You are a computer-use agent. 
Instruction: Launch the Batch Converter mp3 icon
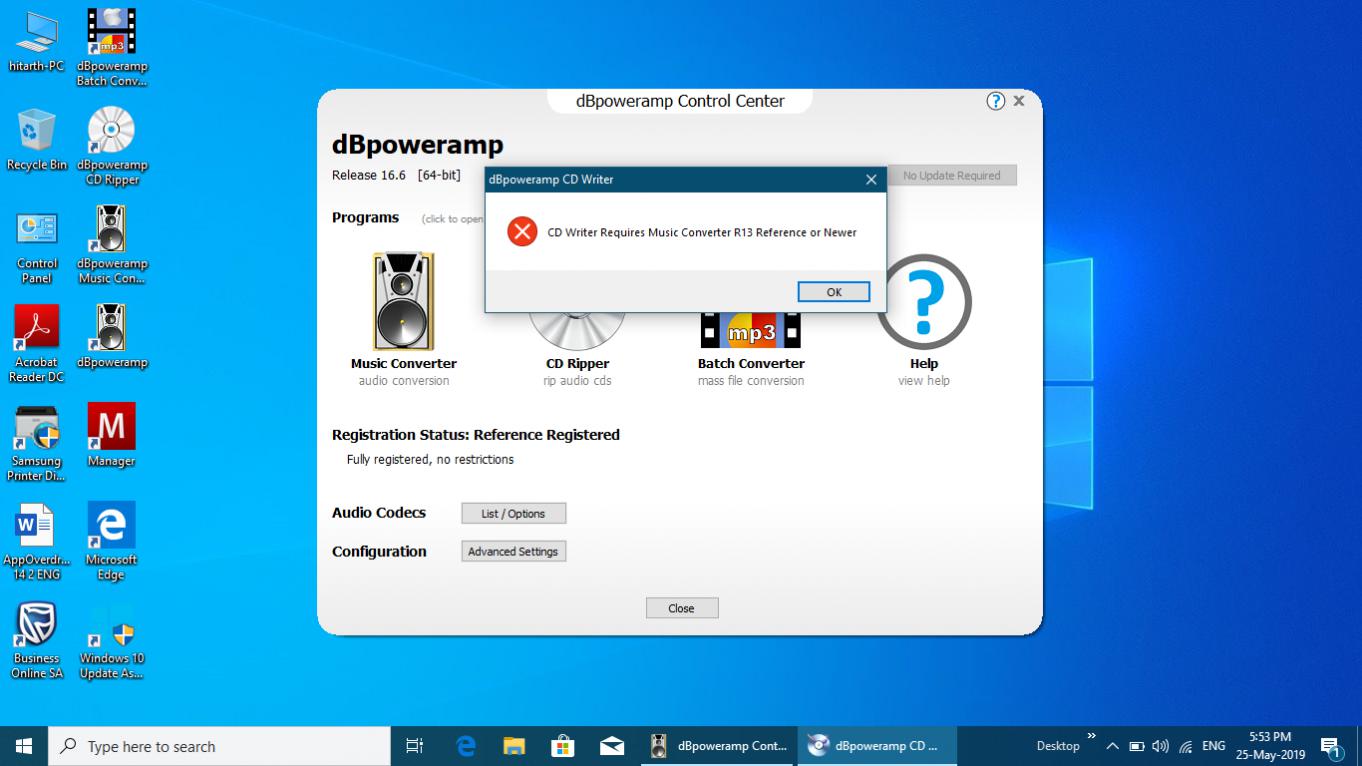(x=750, y=332)
